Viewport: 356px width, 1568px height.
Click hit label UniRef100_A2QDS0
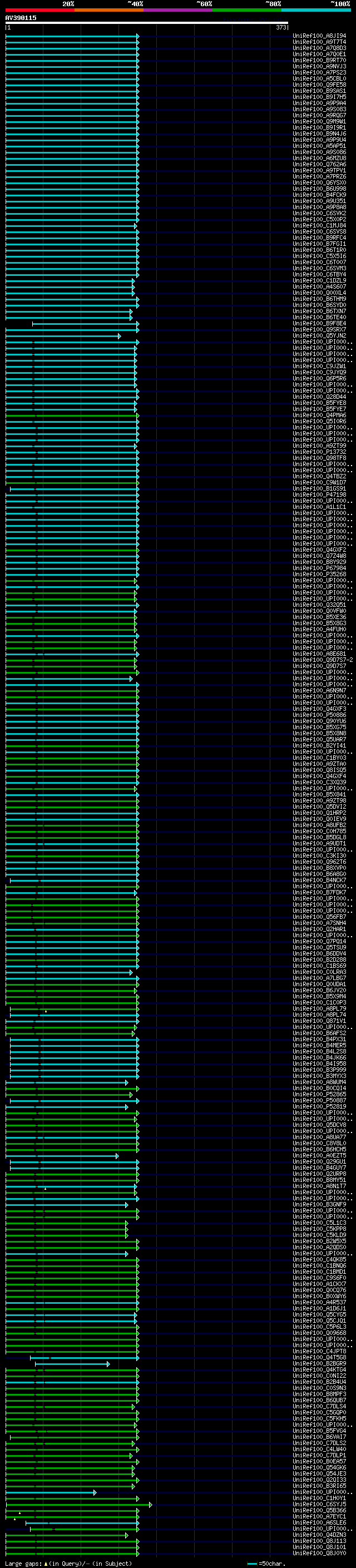coord(319,1247)
